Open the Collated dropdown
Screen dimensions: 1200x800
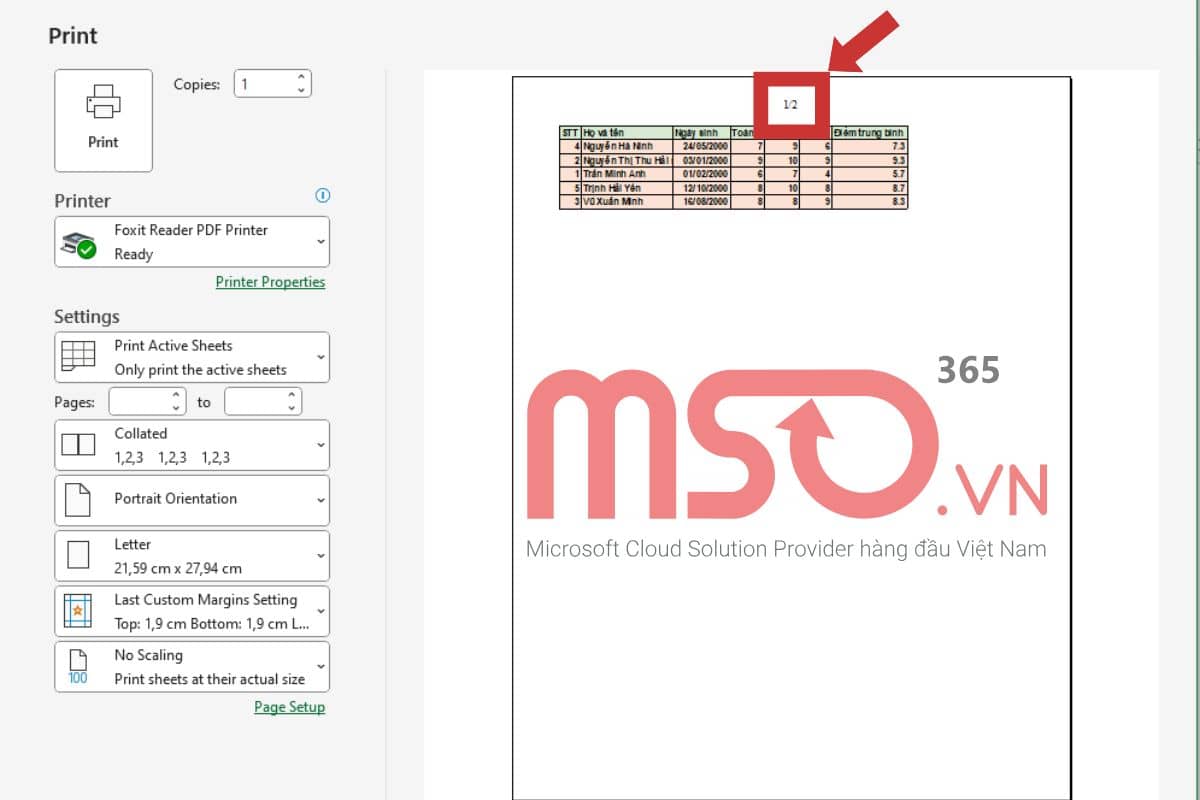[191, 445]
